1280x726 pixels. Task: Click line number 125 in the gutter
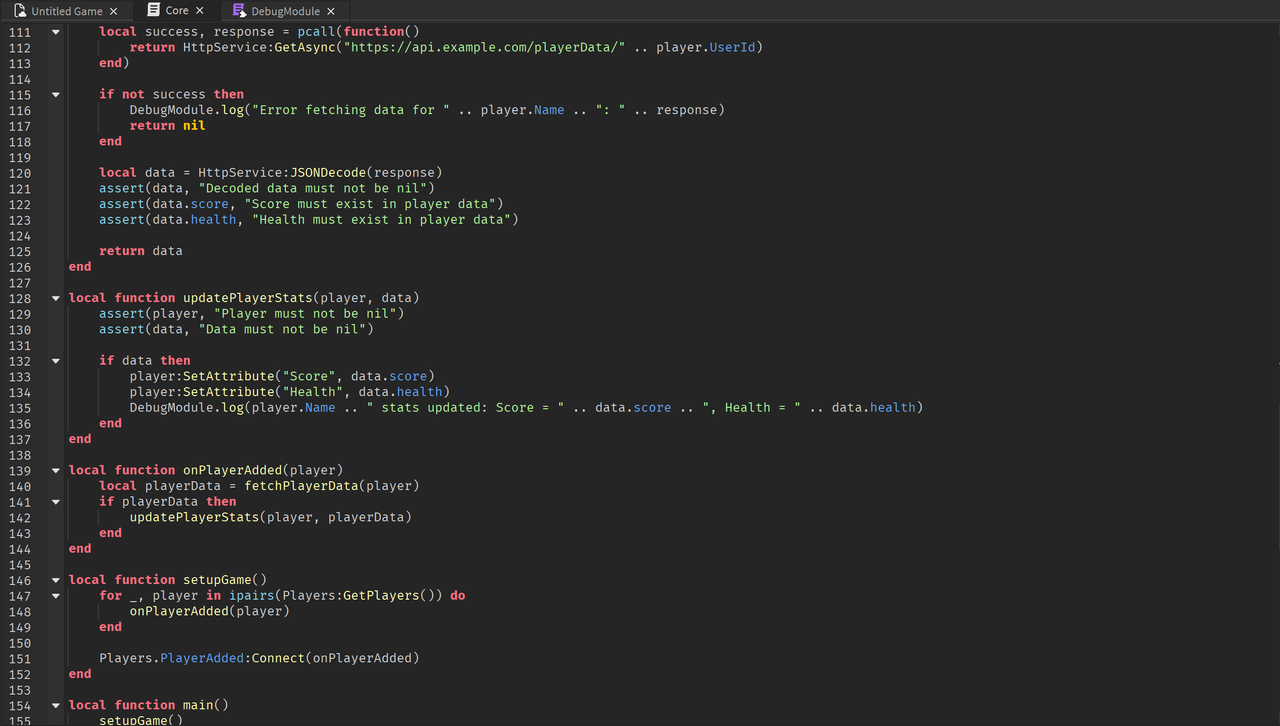[x=19, y=251]
